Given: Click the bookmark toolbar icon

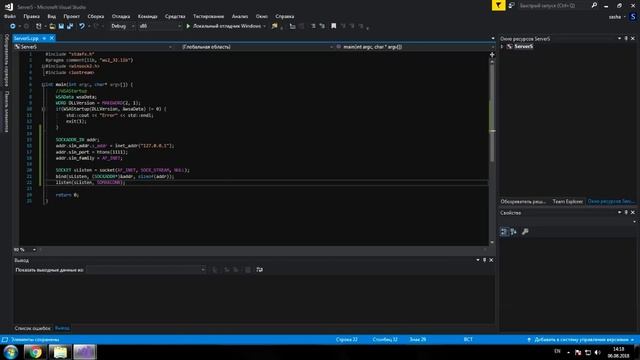Looking at the screenshot, I should click(333, 26).
